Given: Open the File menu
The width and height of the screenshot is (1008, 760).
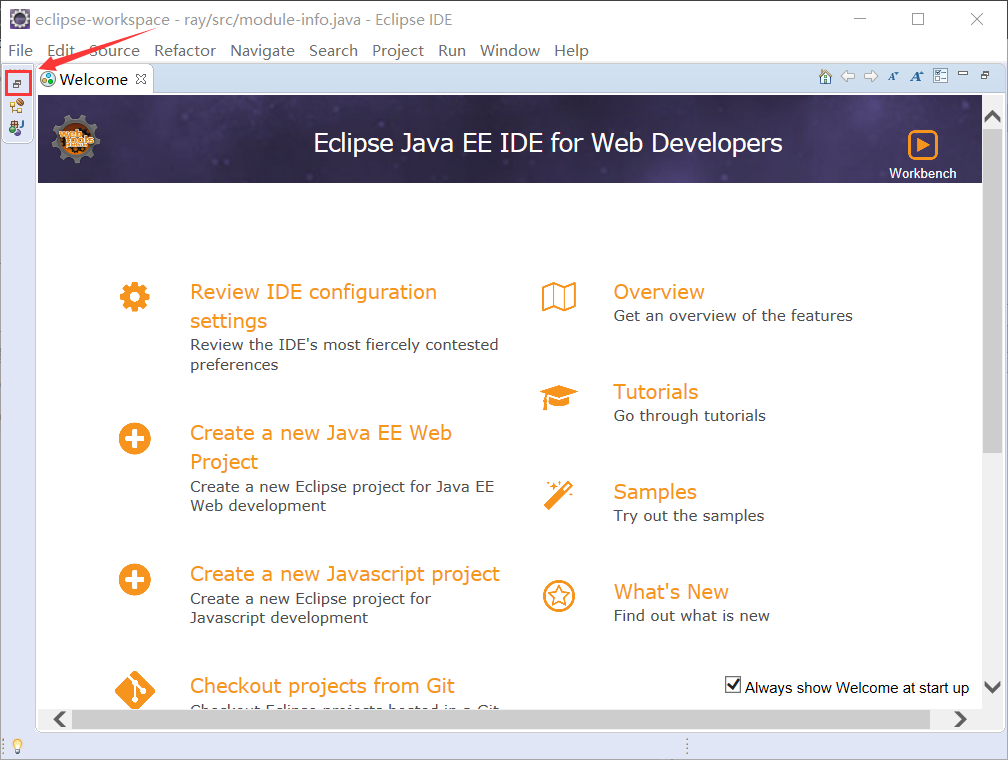Looking at the screenshot, I should coord(21,51).
